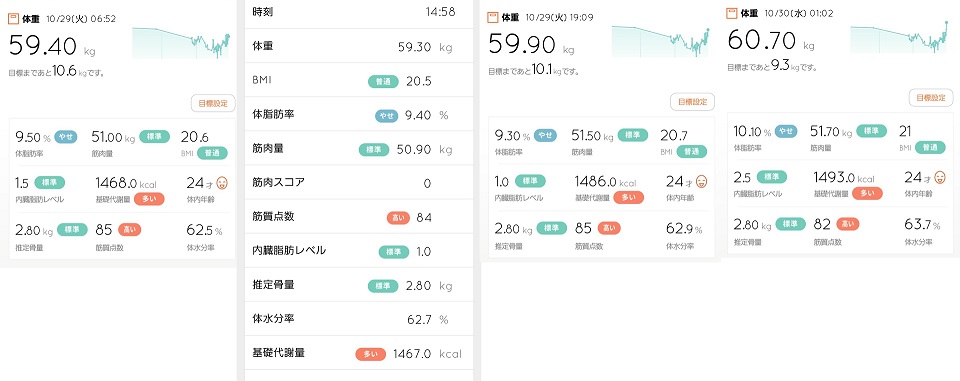Select the 内臓脂肪レベル row showing 1.0
The height and width of the screenshot is (381, 960).
tap(359, 251)
